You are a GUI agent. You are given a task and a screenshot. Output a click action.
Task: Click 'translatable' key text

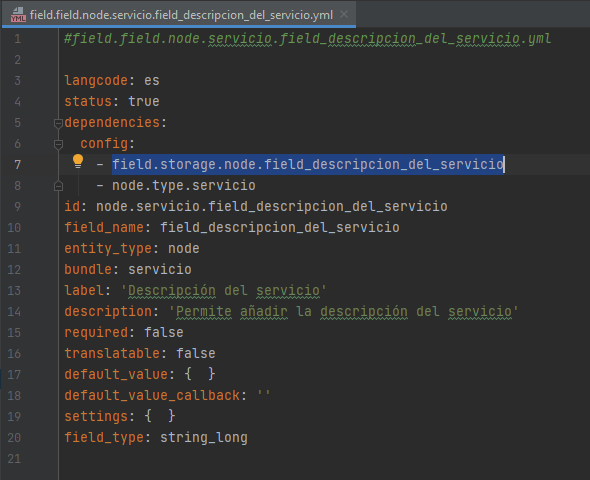click(x=112, y=354)
